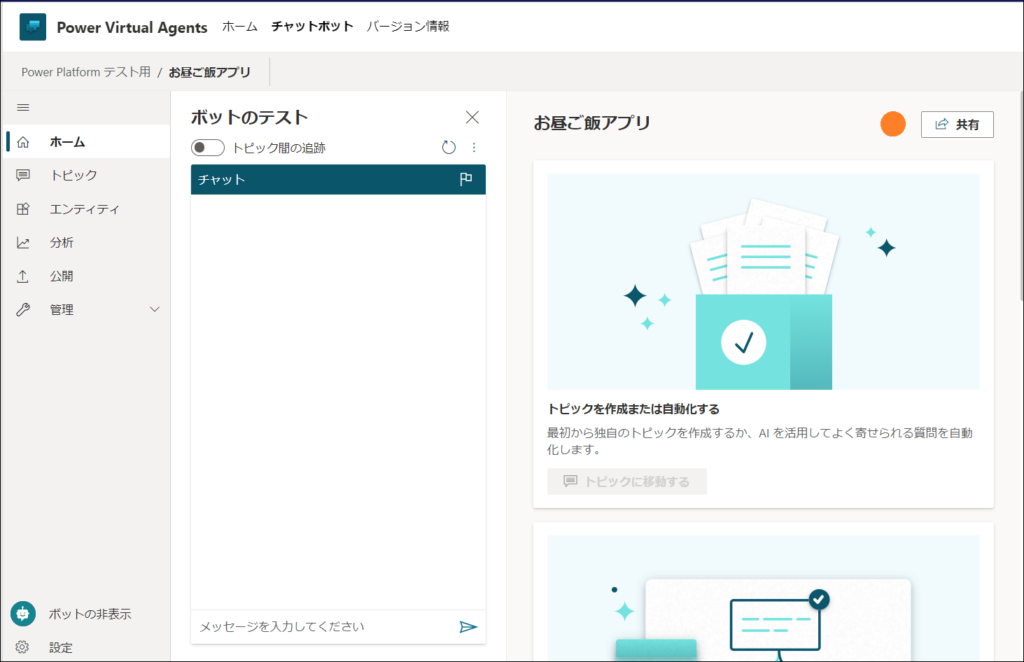Screen dimensions: 1024x662
Task: Click the トピックを作成または自動化する heading
Action: click(x=633, y=409)
